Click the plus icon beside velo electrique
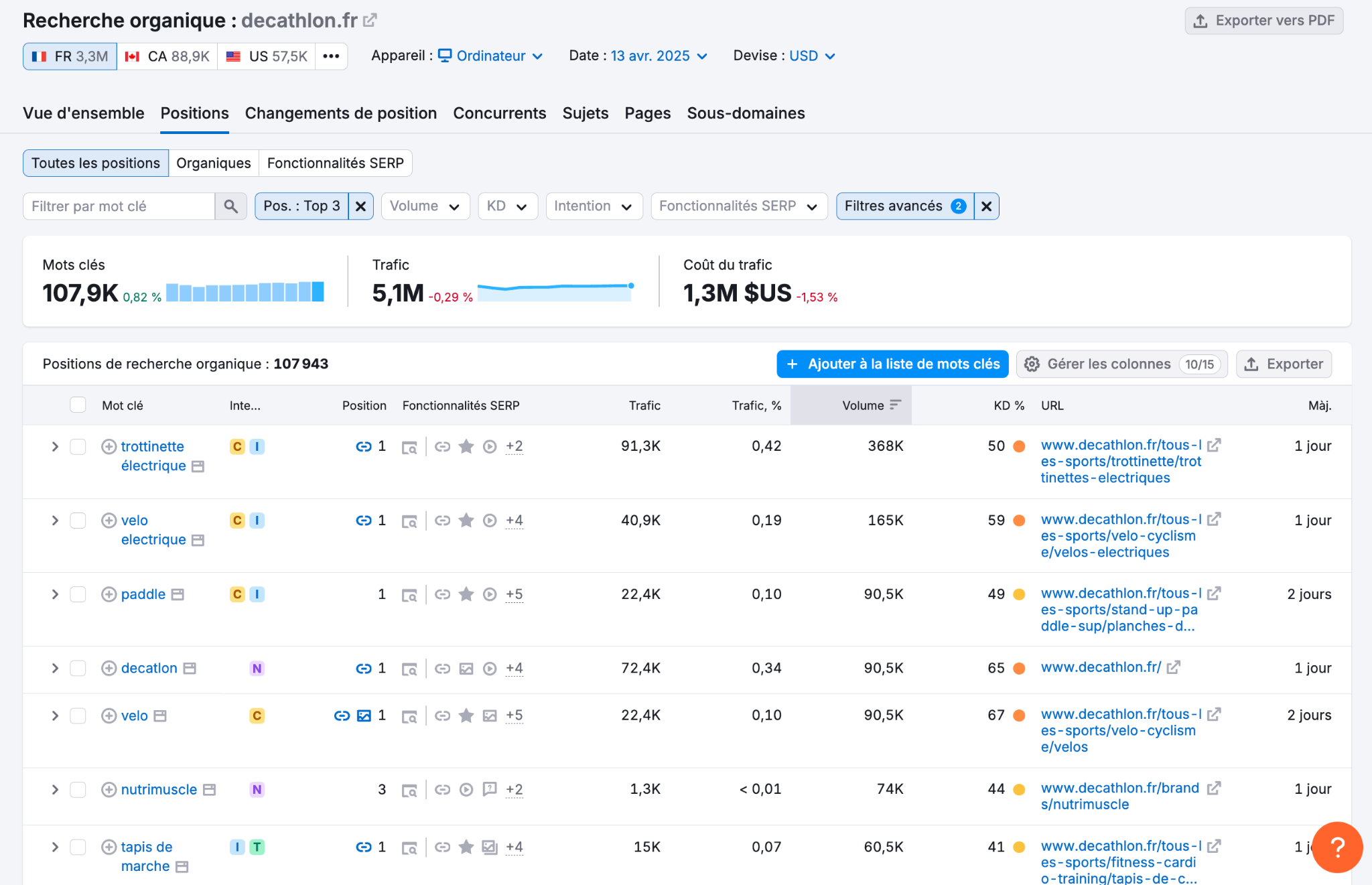 (x=109, y=521)
